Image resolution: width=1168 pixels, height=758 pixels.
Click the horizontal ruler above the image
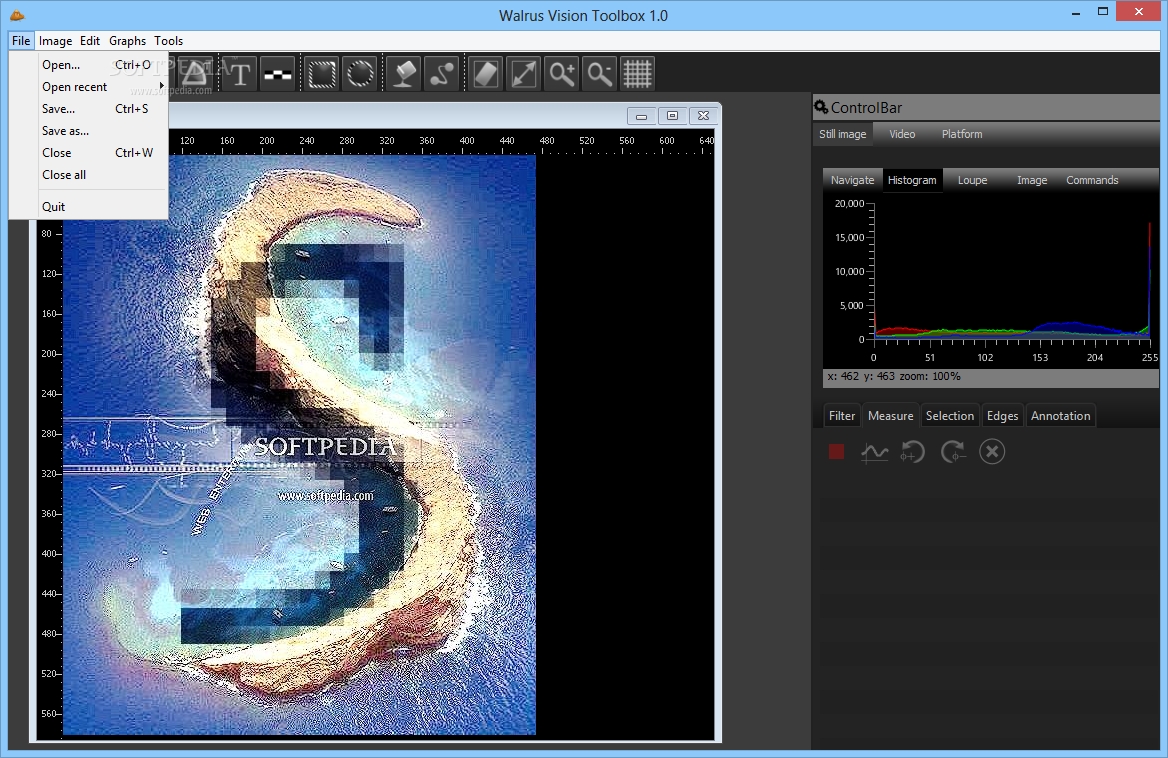point(441,142)
